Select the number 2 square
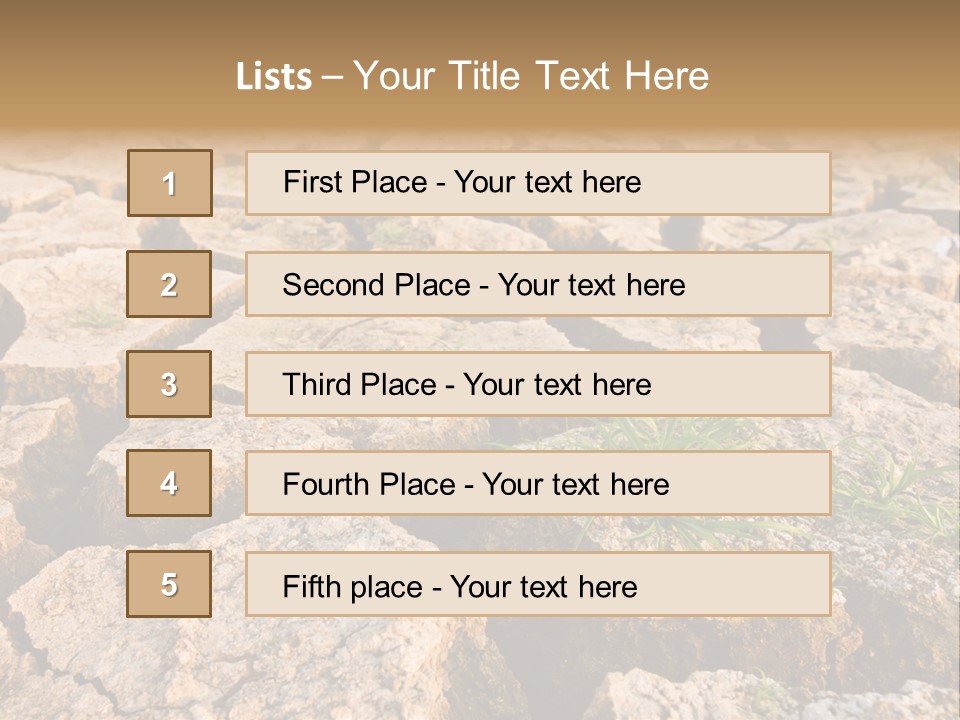The image size is (960, 720). [169, 284]
